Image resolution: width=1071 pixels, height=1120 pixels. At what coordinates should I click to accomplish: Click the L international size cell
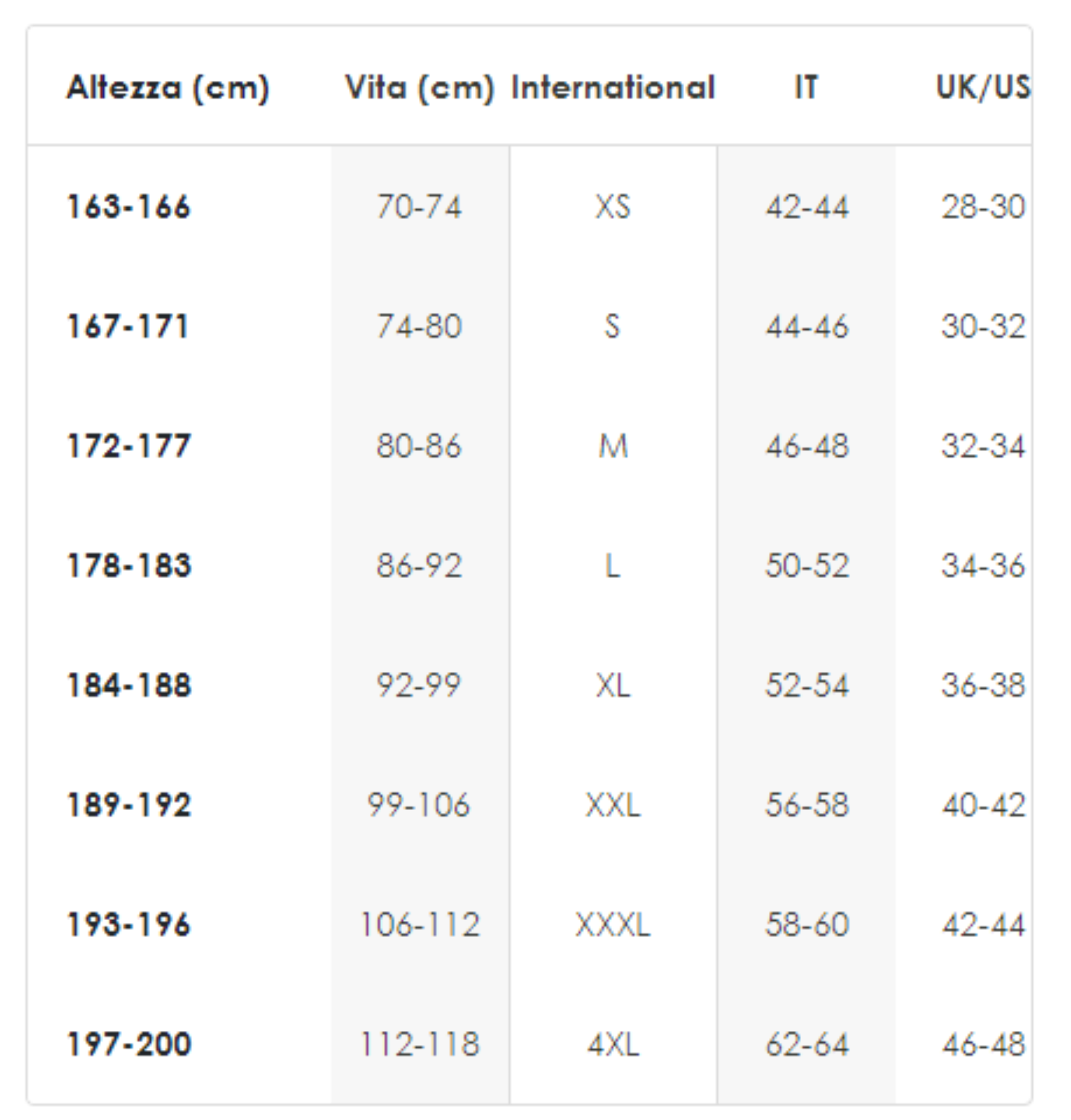click(x=613, y=566)
